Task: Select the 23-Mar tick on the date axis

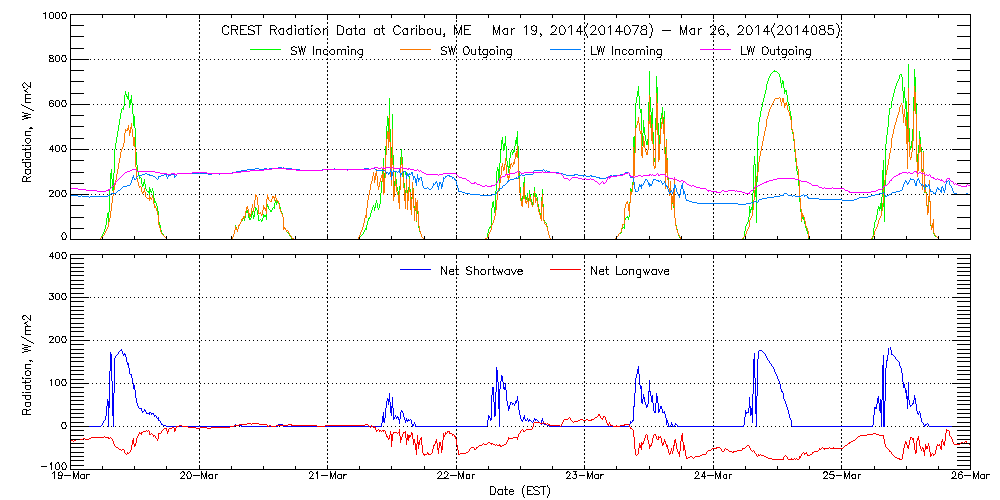Action: [x=585, y=477]
